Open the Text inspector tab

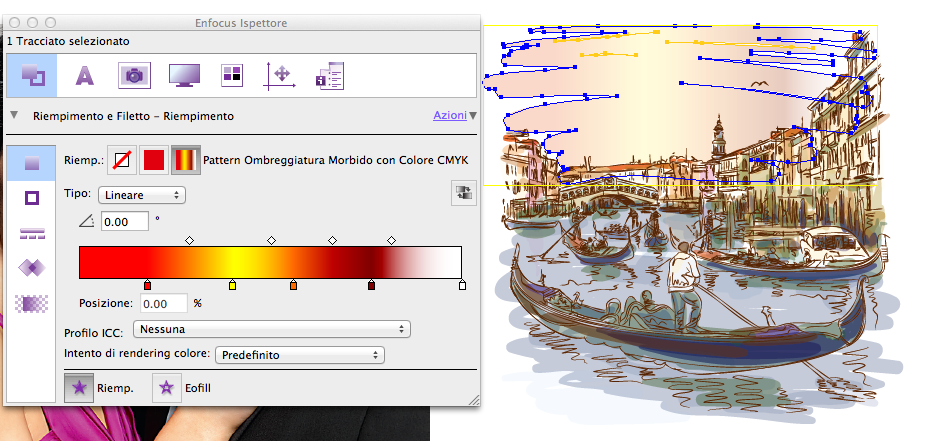click(x=85, y=74)
